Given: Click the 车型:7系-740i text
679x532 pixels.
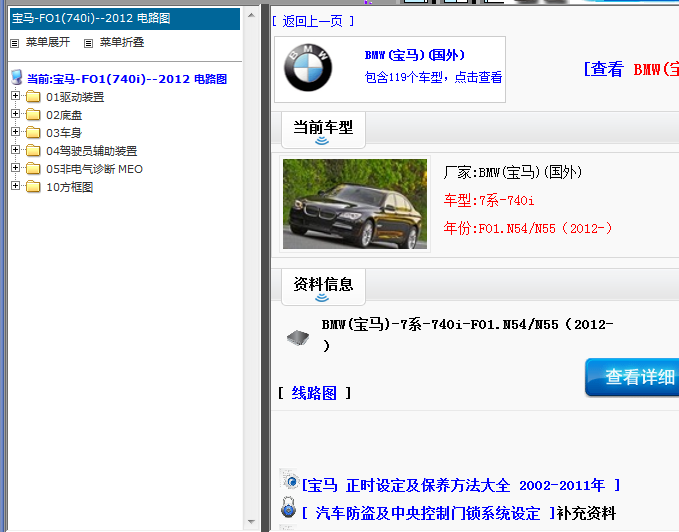Looking at the screenshot, I should (x=489, y=200).
